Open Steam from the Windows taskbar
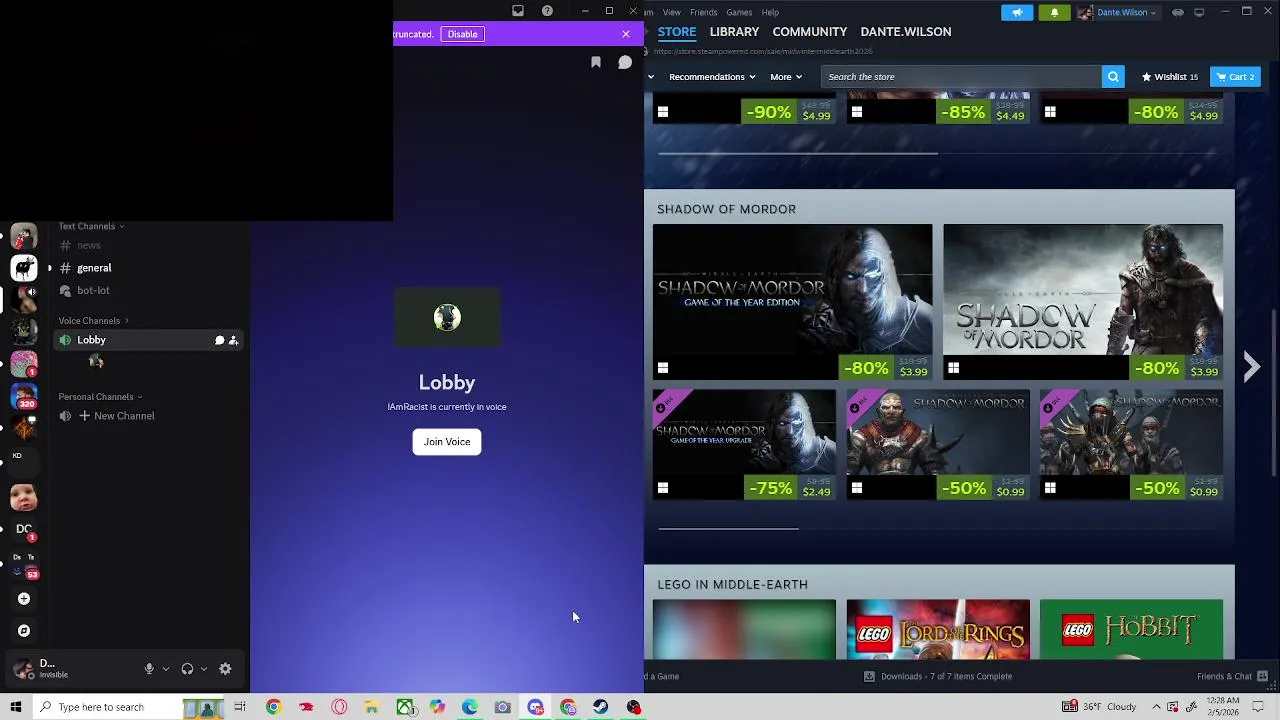This screenshot has height=720, width=1280. [601, 707]
